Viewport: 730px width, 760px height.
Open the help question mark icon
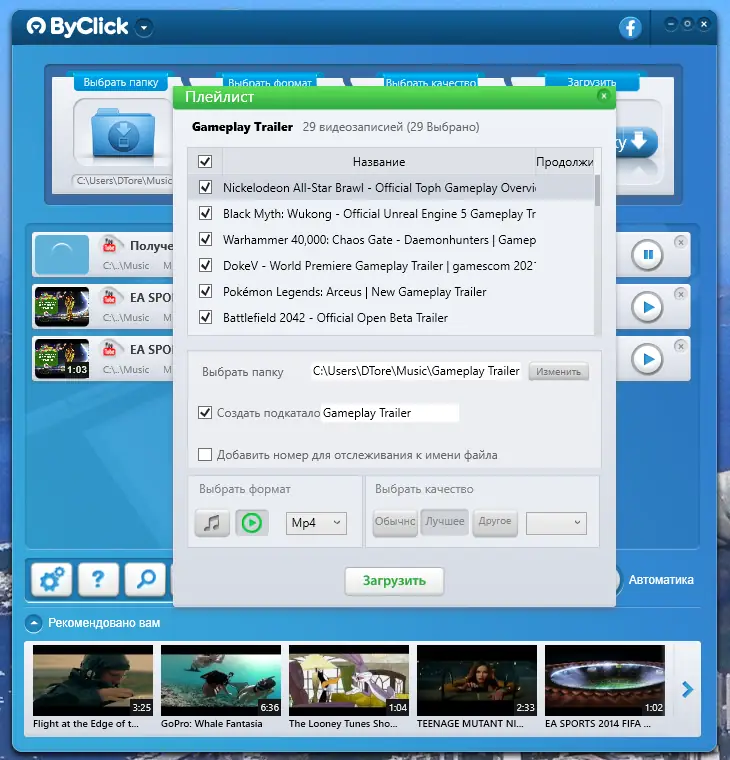(98, 579)
